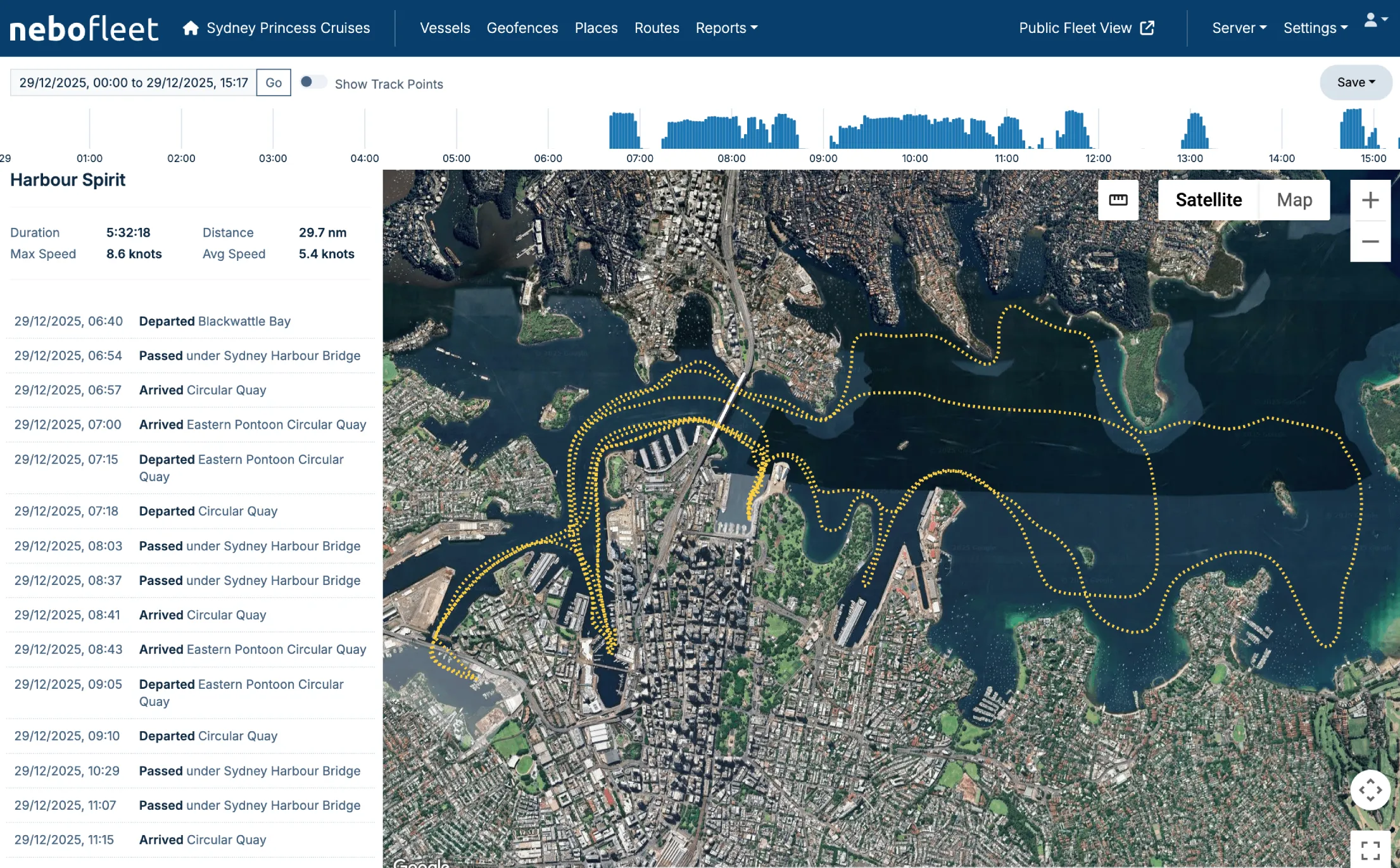Toggle fullscreen map view
Image resolution: width=1400 pixels, height=868 pixels.
pos(1370,850)
